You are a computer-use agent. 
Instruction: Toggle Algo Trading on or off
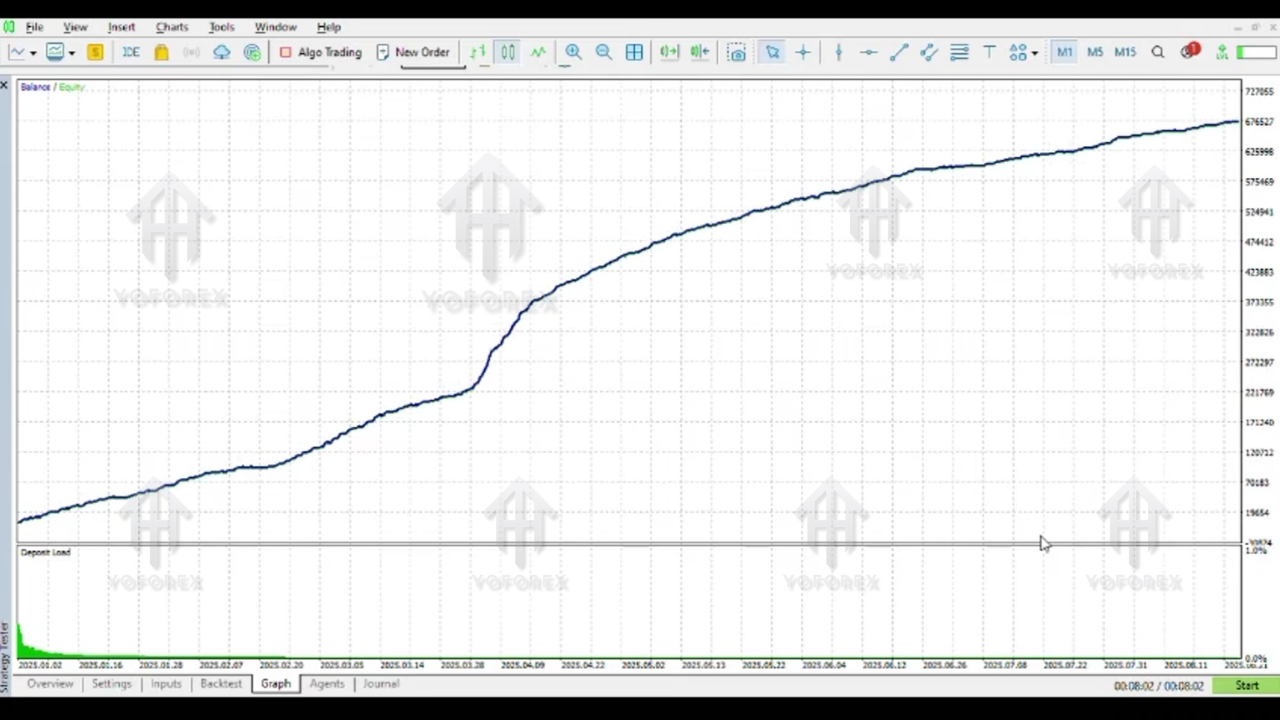pyautogui.click(x=320, y=52)
